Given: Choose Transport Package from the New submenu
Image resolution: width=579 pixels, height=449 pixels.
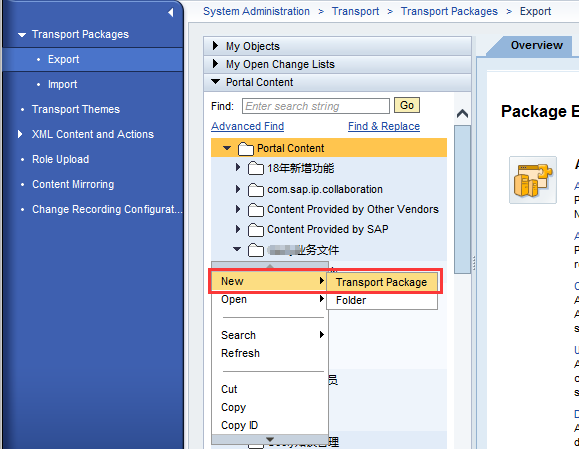Looking at the screenshot, I should (382, 282).
